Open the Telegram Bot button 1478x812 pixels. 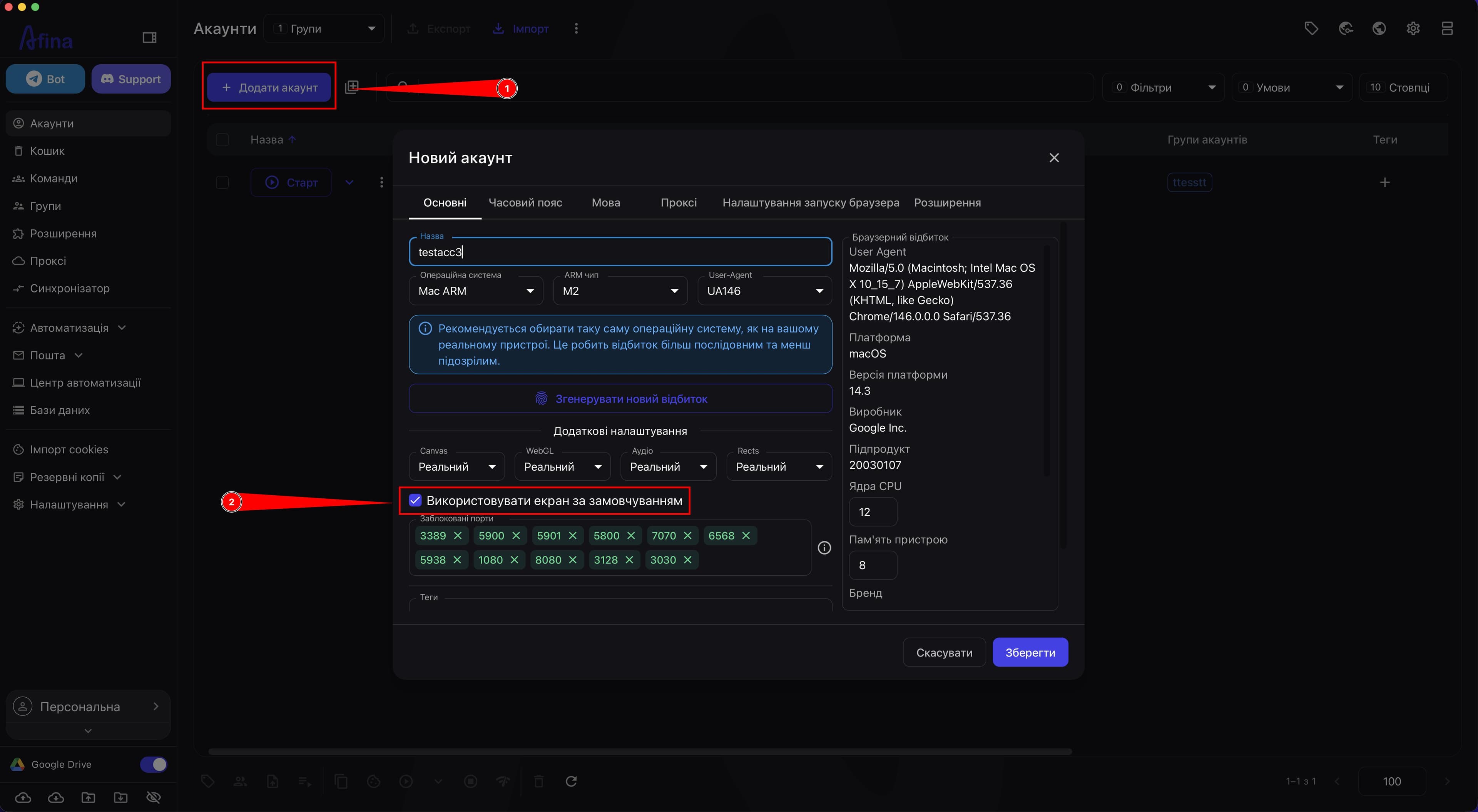[x=45, y=79]
